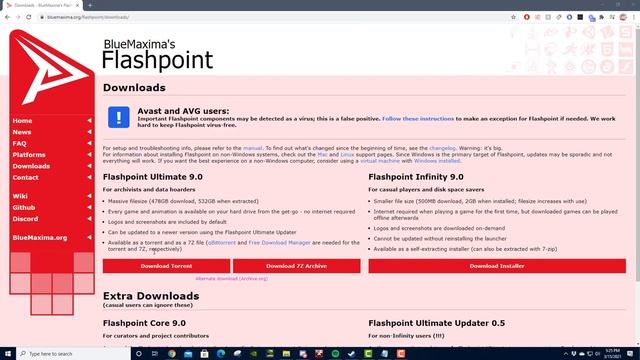Screen dimensions: 640x360
Task: Open the 'Windows installed' link
Action: tap(437, 161)
